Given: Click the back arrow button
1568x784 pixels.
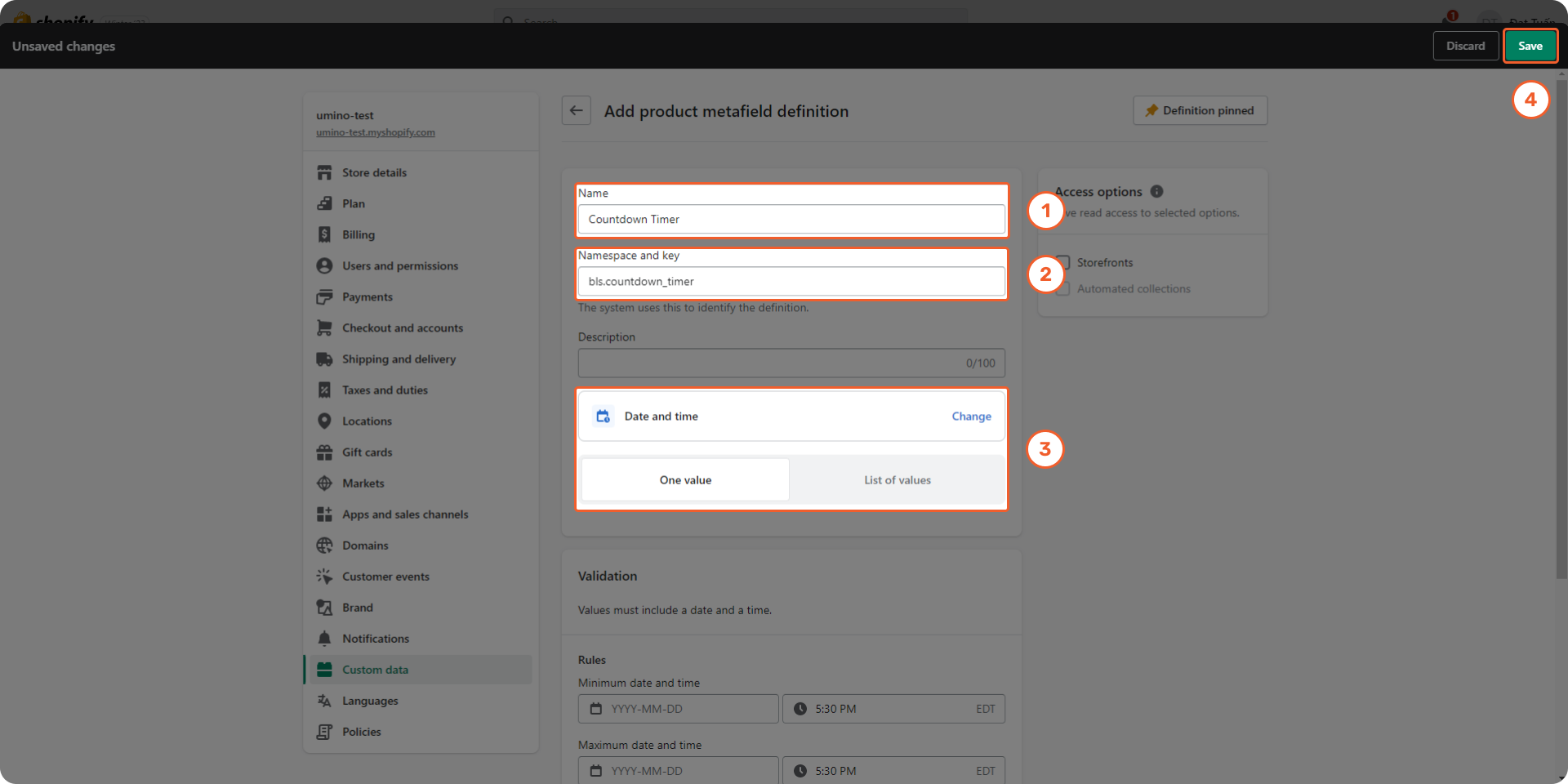Looking at the screenshot, I should click(576, 111).
